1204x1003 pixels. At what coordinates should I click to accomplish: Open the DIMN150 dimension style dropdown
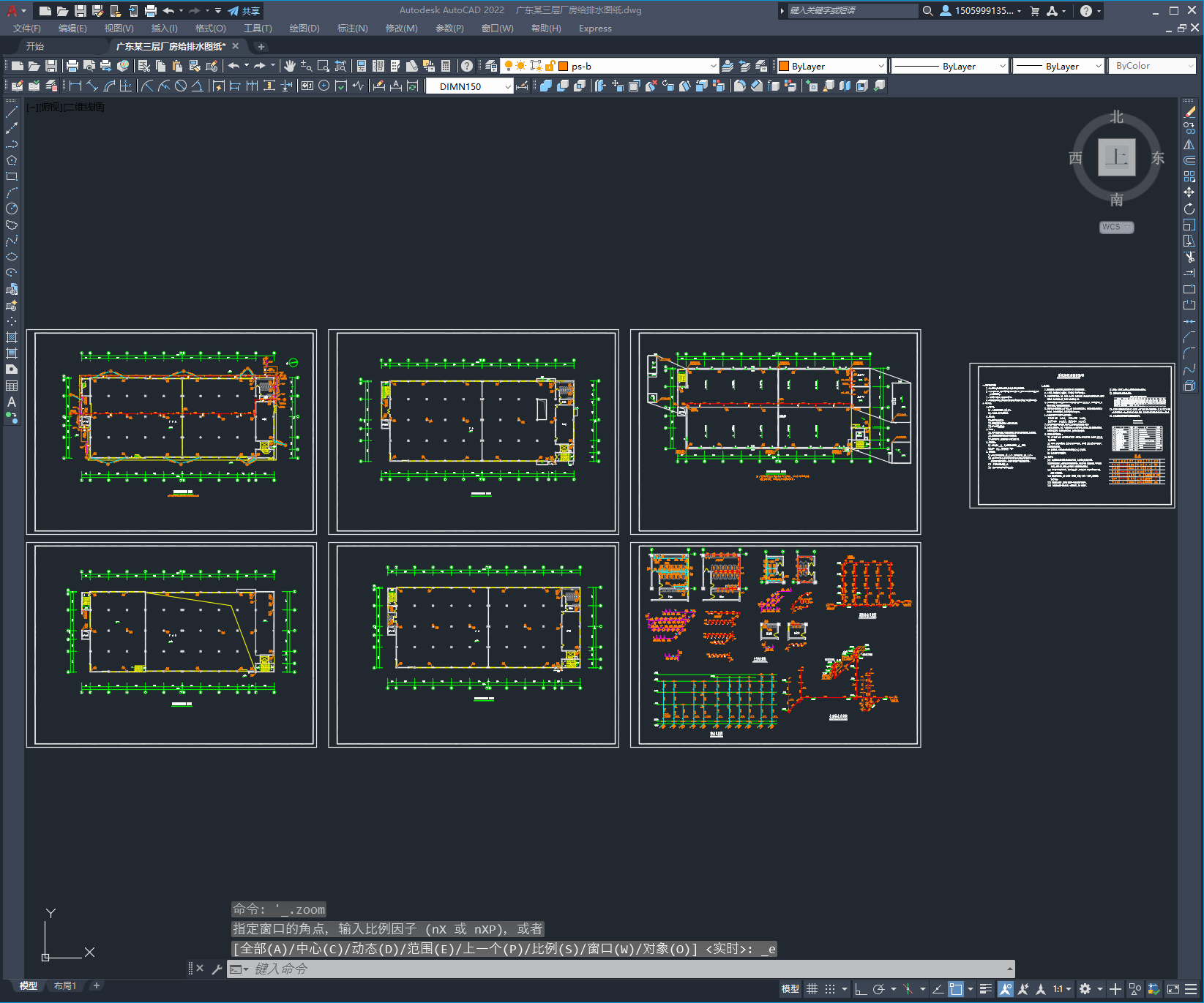[469, 86]
